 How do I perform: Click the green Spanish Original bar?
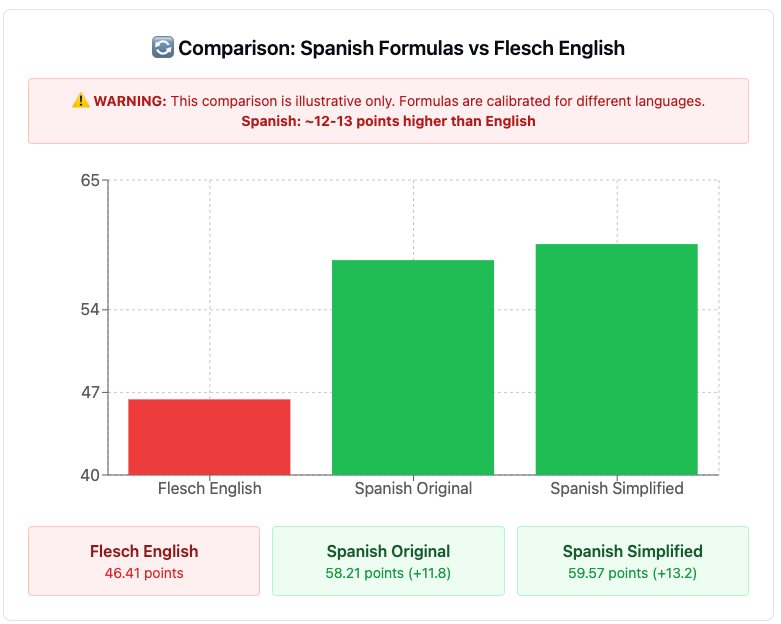[x=413, y=367]
